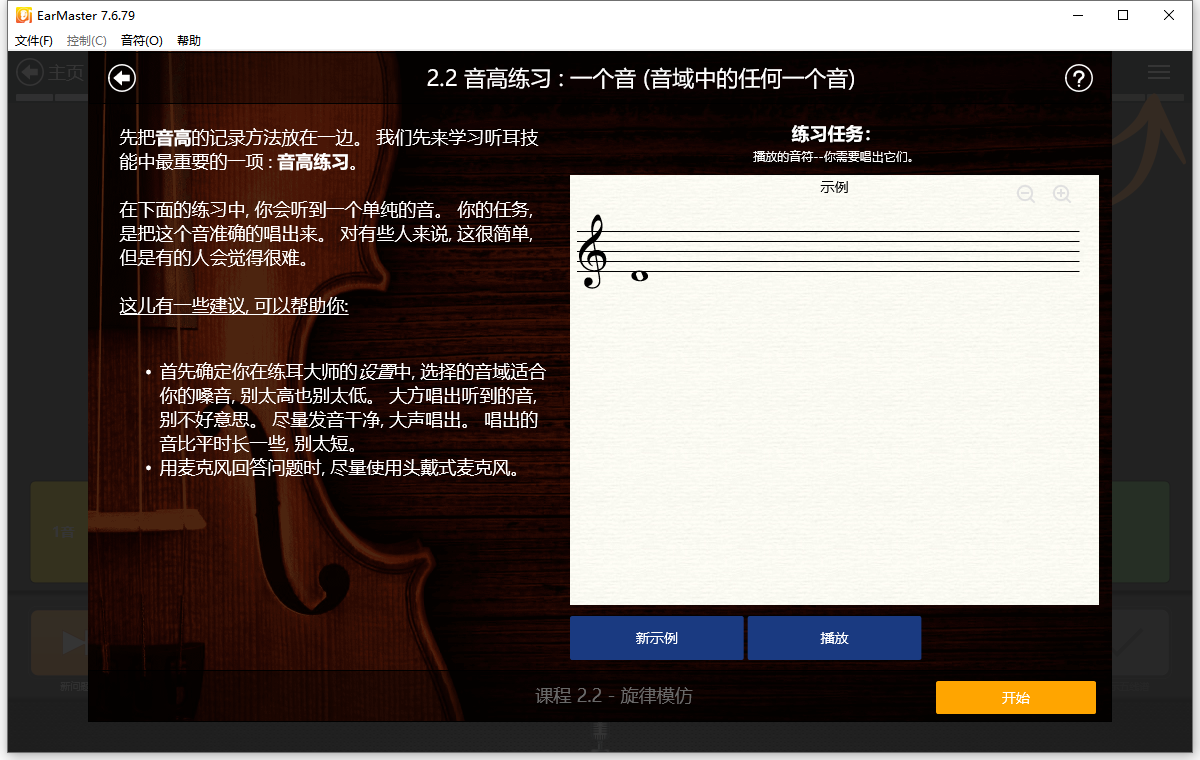Viewport: 1200px width, 760px height.
Task: Maximize the EarMaster window
Action: pos(1123,15)
